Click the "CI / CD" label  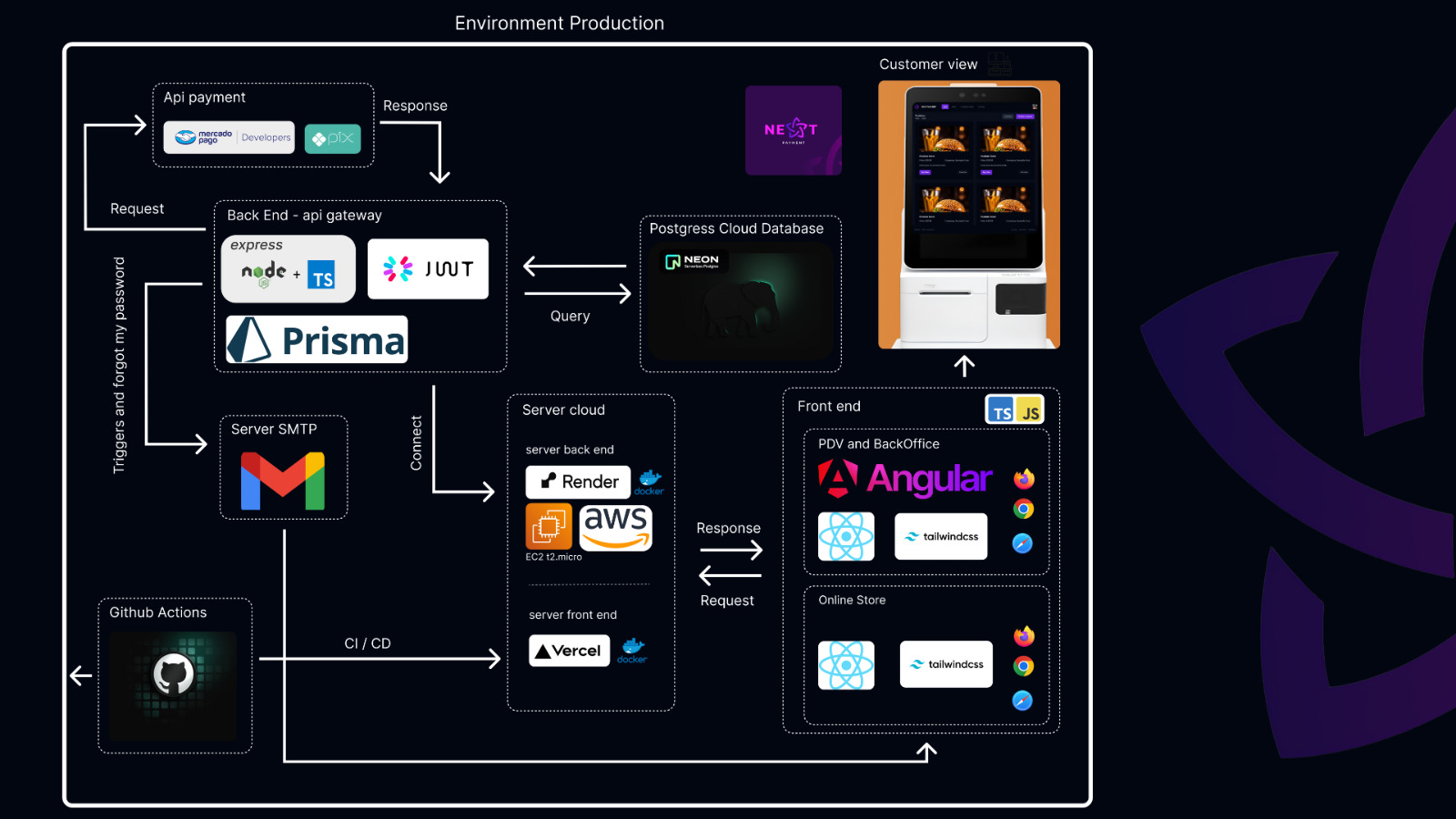click(368, 644)
